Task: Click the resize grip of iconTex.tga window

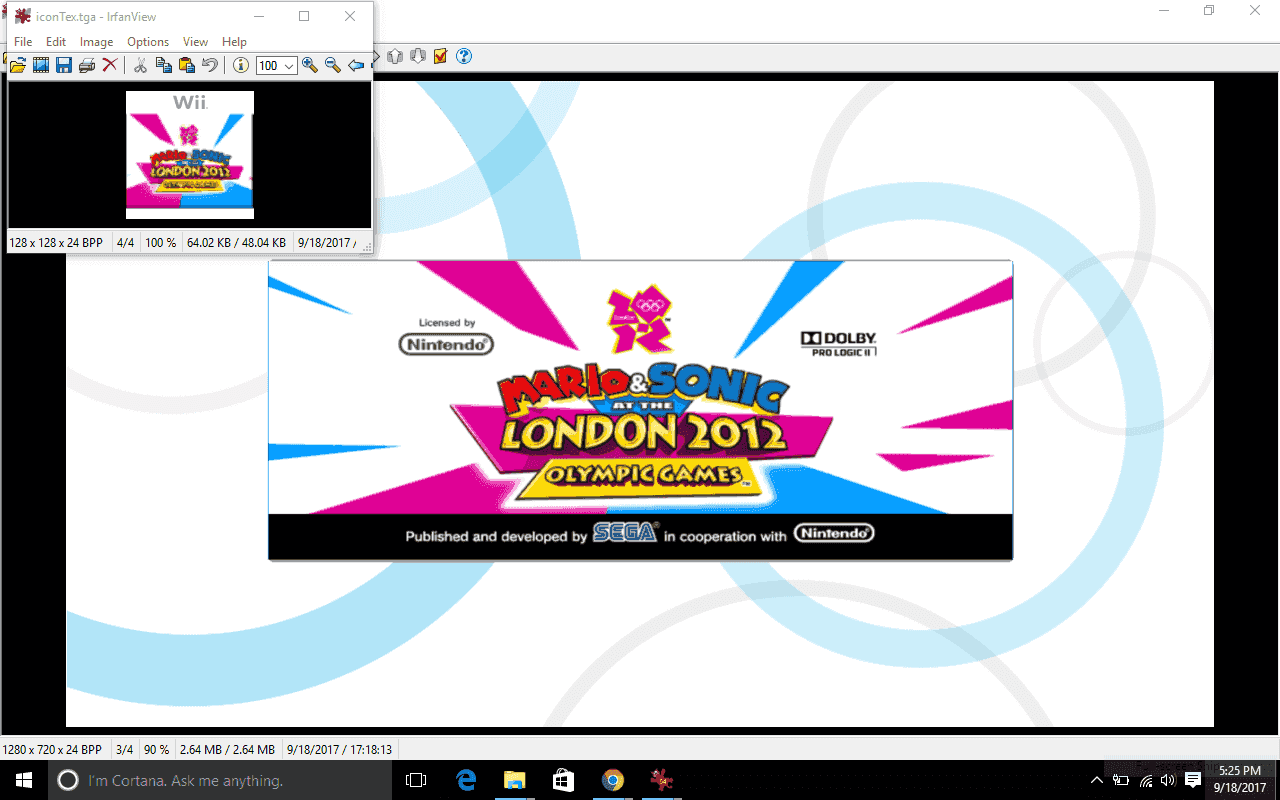Action: coord(367,246)
